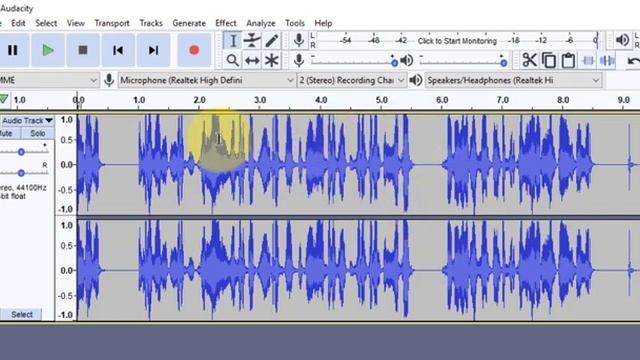Click the recording meter microphone icon
The width and height of the screenshot is (640, 360).
(x=299, y=40)
